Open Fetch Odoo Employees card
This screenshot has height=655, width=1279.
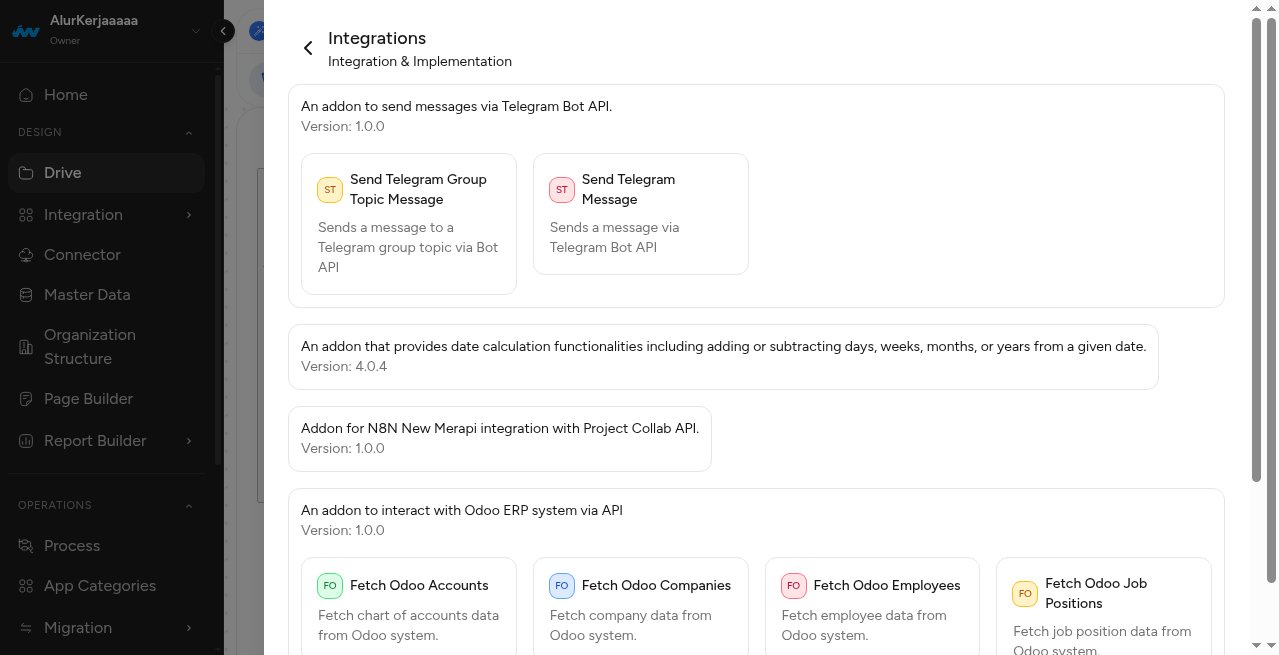(x=872, y=606)
